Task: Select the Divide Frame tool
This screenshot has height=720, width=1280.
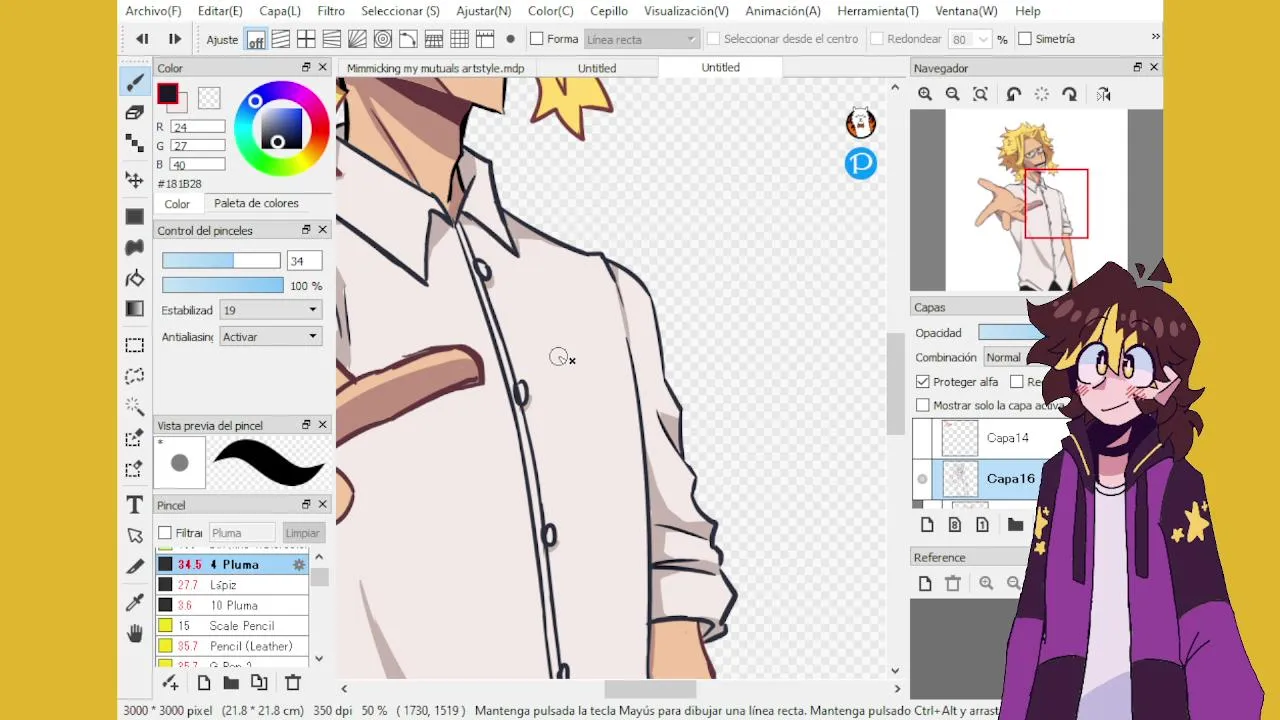Action: (135, 567)
